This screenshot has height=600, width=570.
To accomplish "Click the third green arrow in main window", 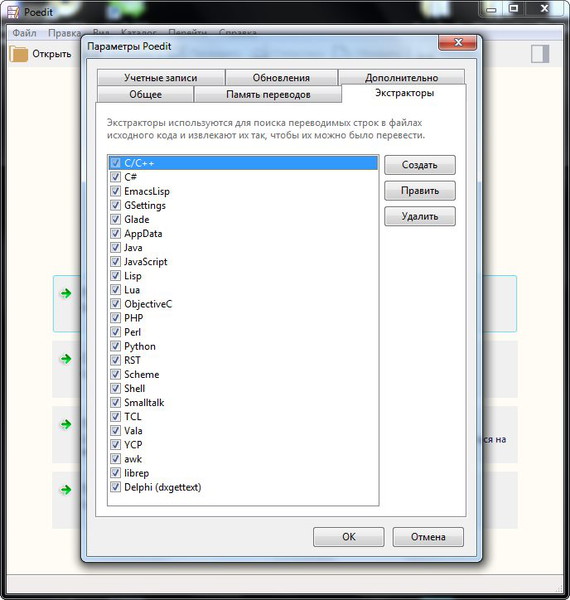I will tap(66, 424).
